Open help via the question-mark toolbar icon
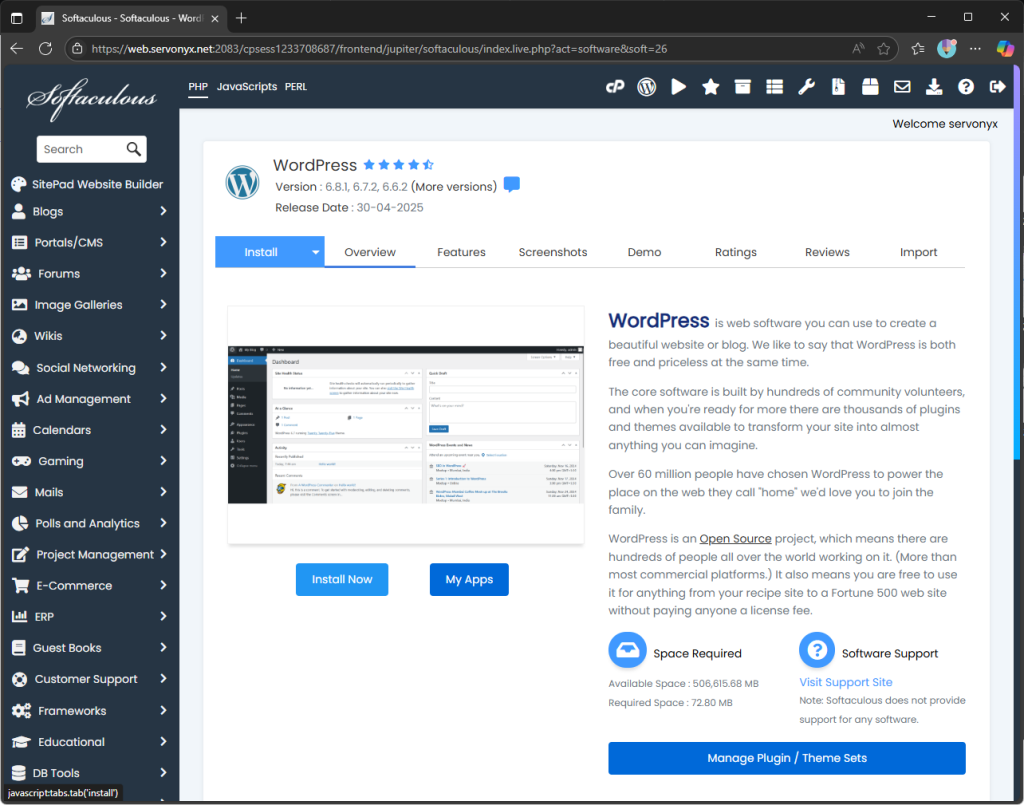The image size is (1024, 805). click(x=966, y=87)
